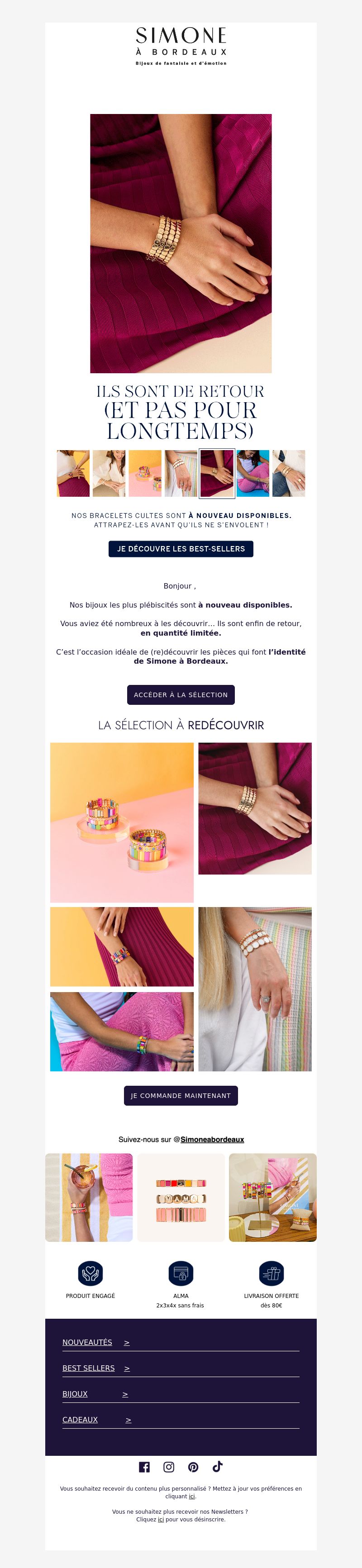Open the Best Sellers footer menu link

coord(88,1368)
